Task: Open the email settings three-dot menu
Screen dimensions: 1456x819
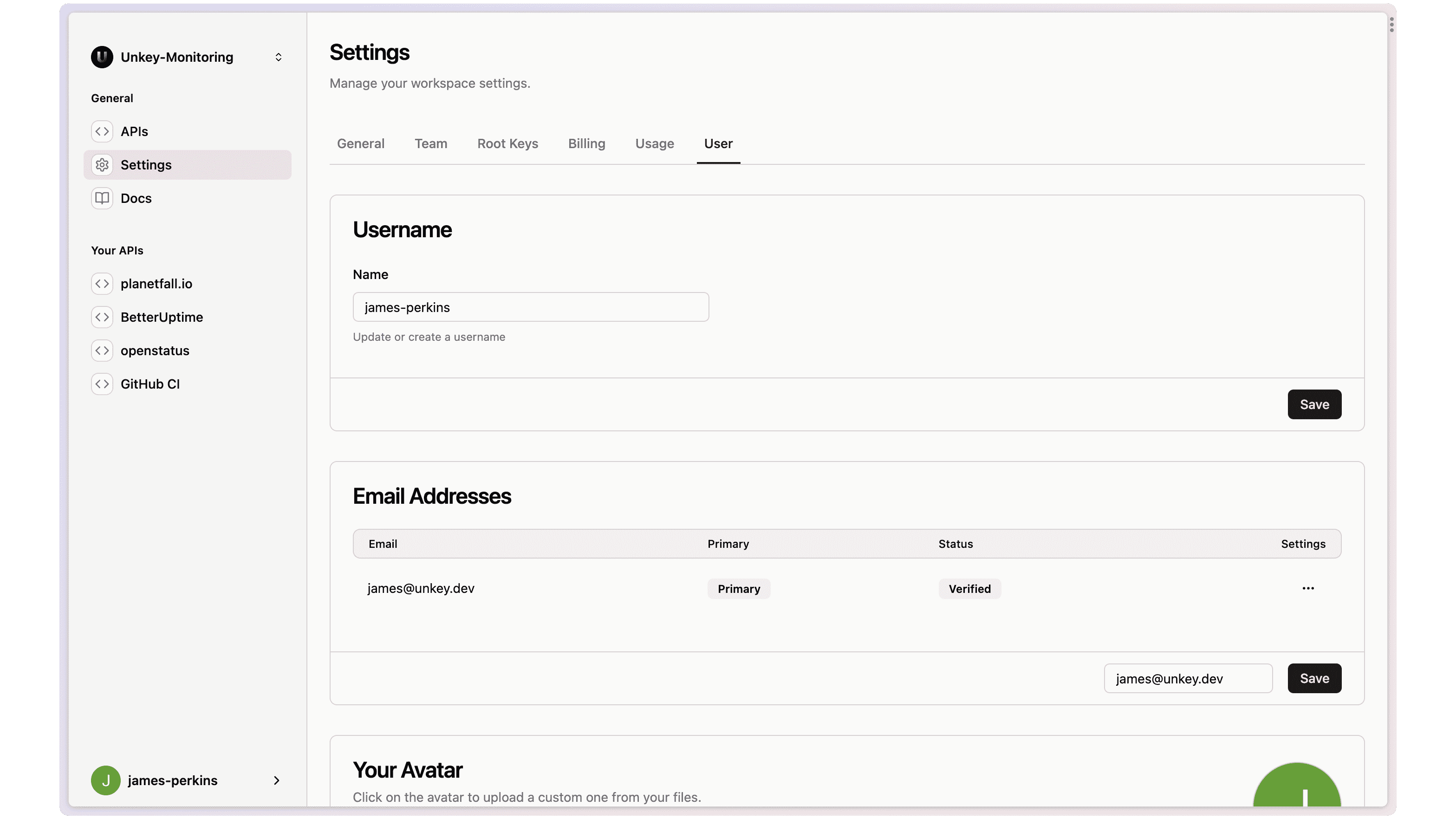Action: (x=1308, y=588)
